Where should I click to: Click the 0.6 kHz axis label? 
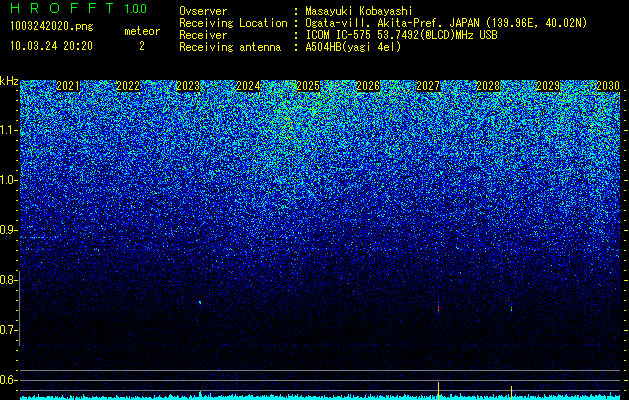click(x=8, y=380)
